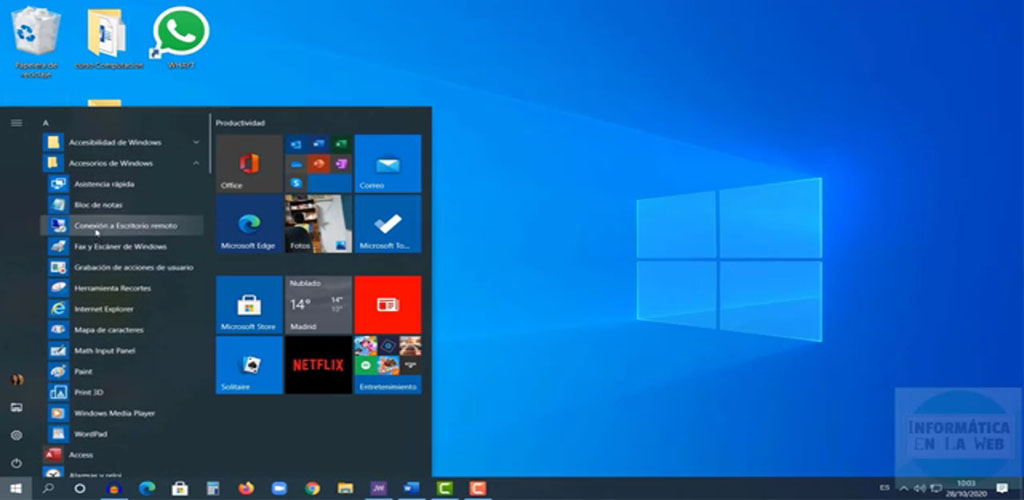Click the app list scrollbar
Viewport: 1024px width, 500px height.
210,144
